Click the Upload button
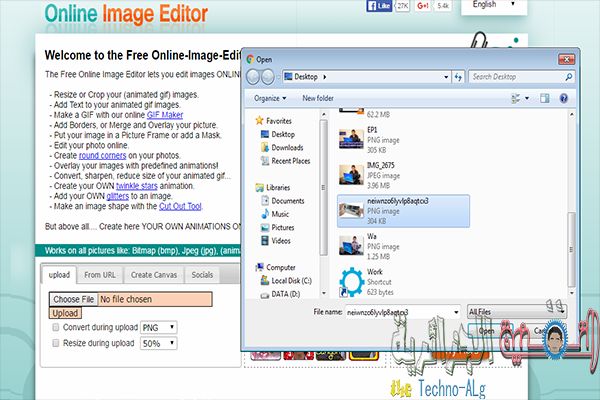Image resolution: width=600 pixels, height=400 pixels. pos(65,313)
